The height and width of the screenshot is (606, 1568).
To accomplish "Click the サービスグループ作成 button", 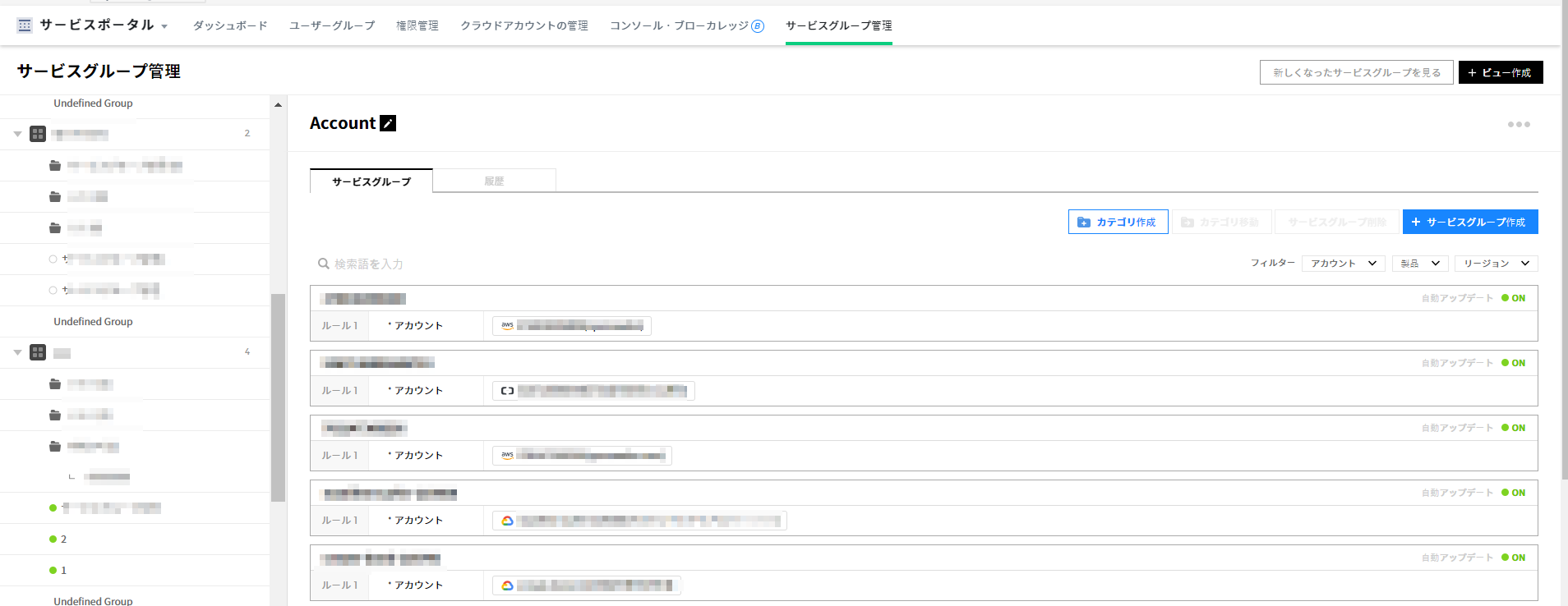I will (x=1469, y=222).
